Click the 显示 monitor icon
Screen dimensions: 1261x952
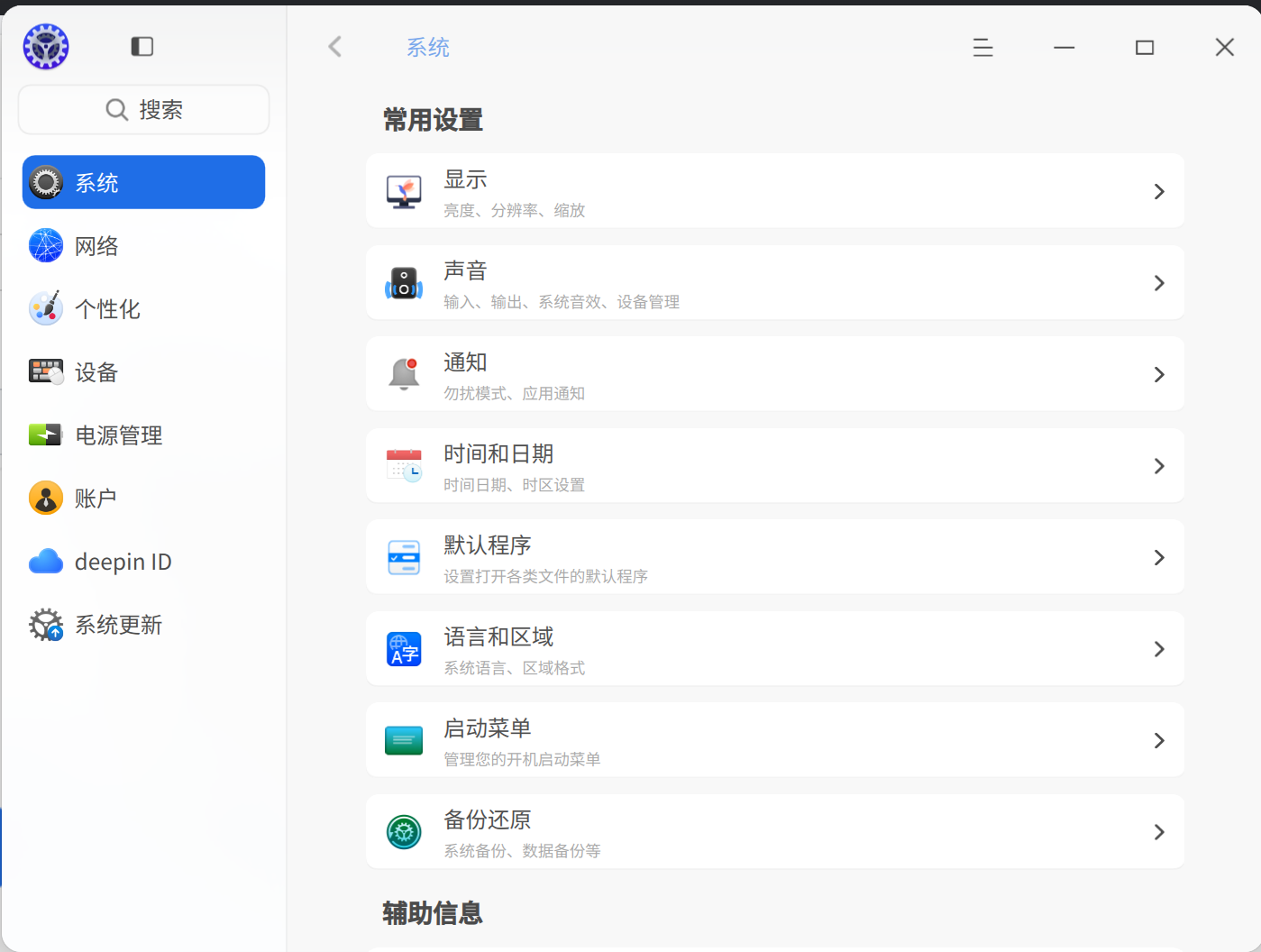tap(404, 191)
